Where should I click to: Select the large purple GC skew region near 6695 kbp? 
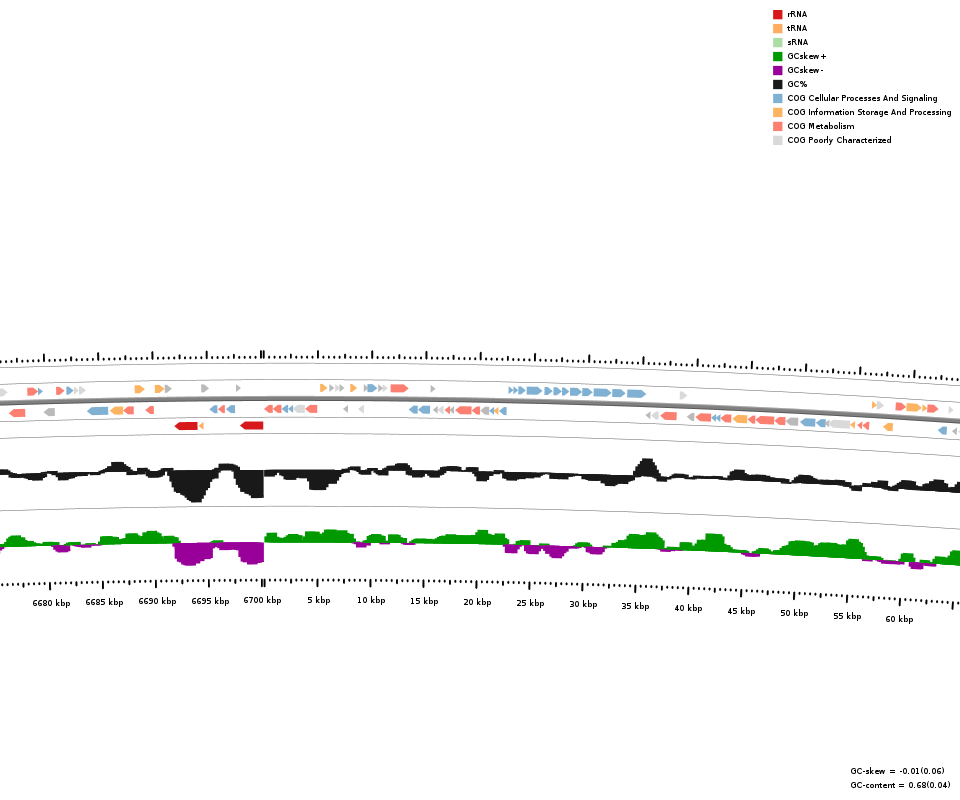pyautogui.click(x=192, y=552)
